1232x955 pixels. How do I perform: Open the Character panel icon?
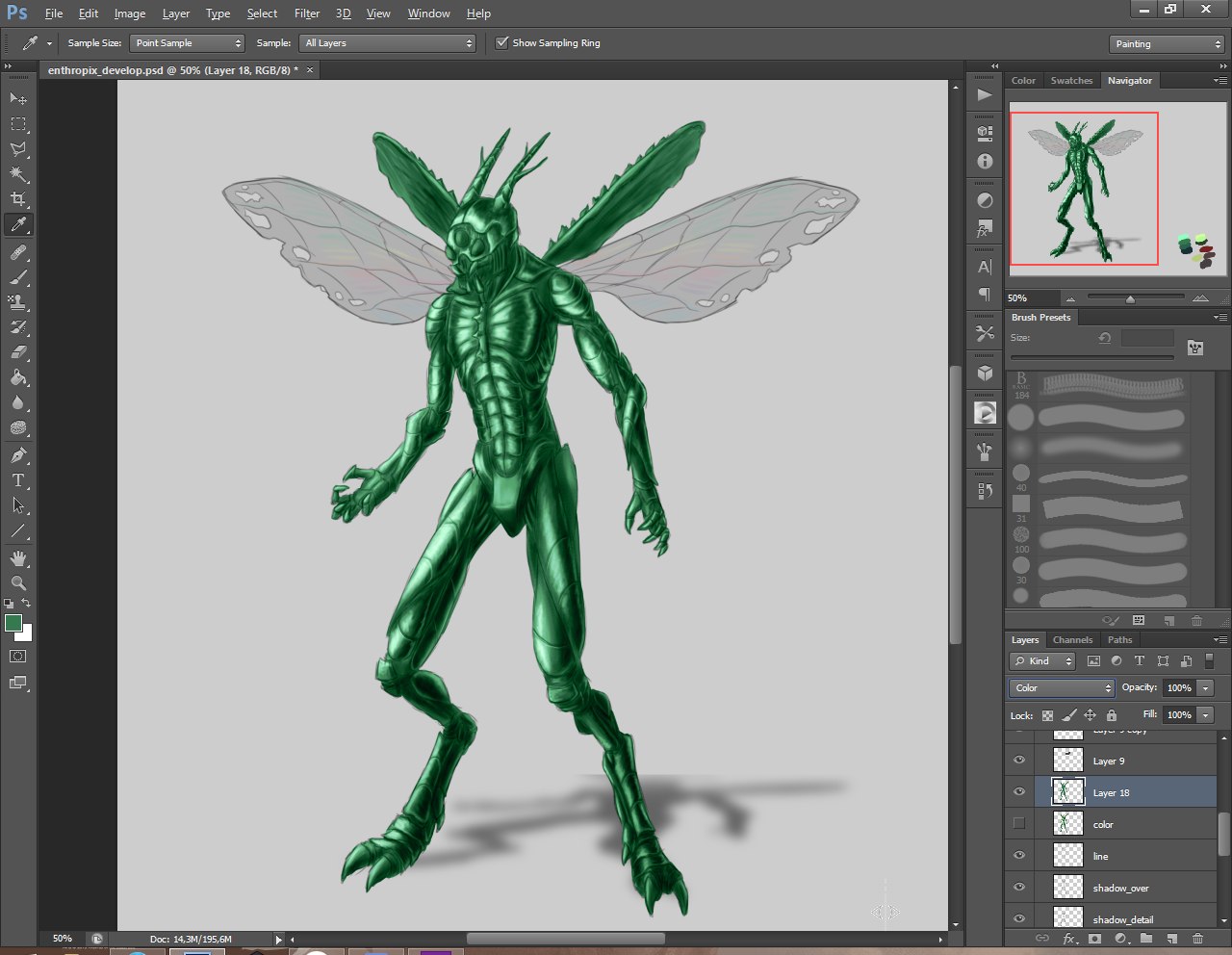point(985,267)
